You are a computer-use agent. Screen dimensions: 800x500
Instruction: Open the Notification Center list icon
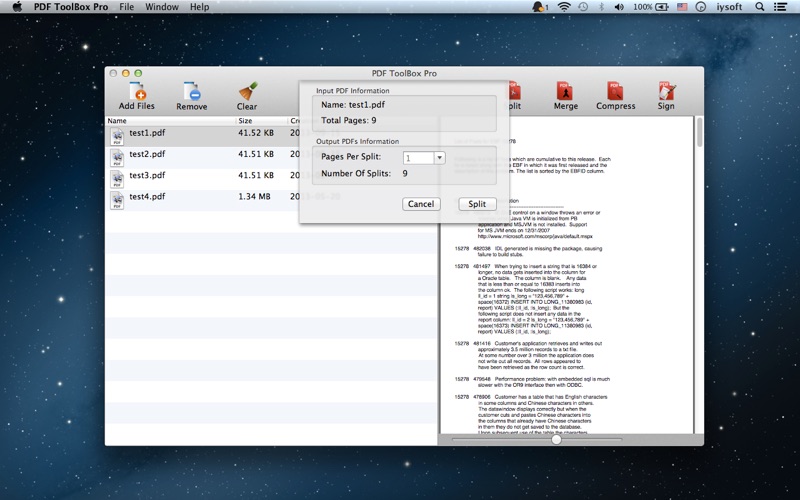[x=780, y=7]
